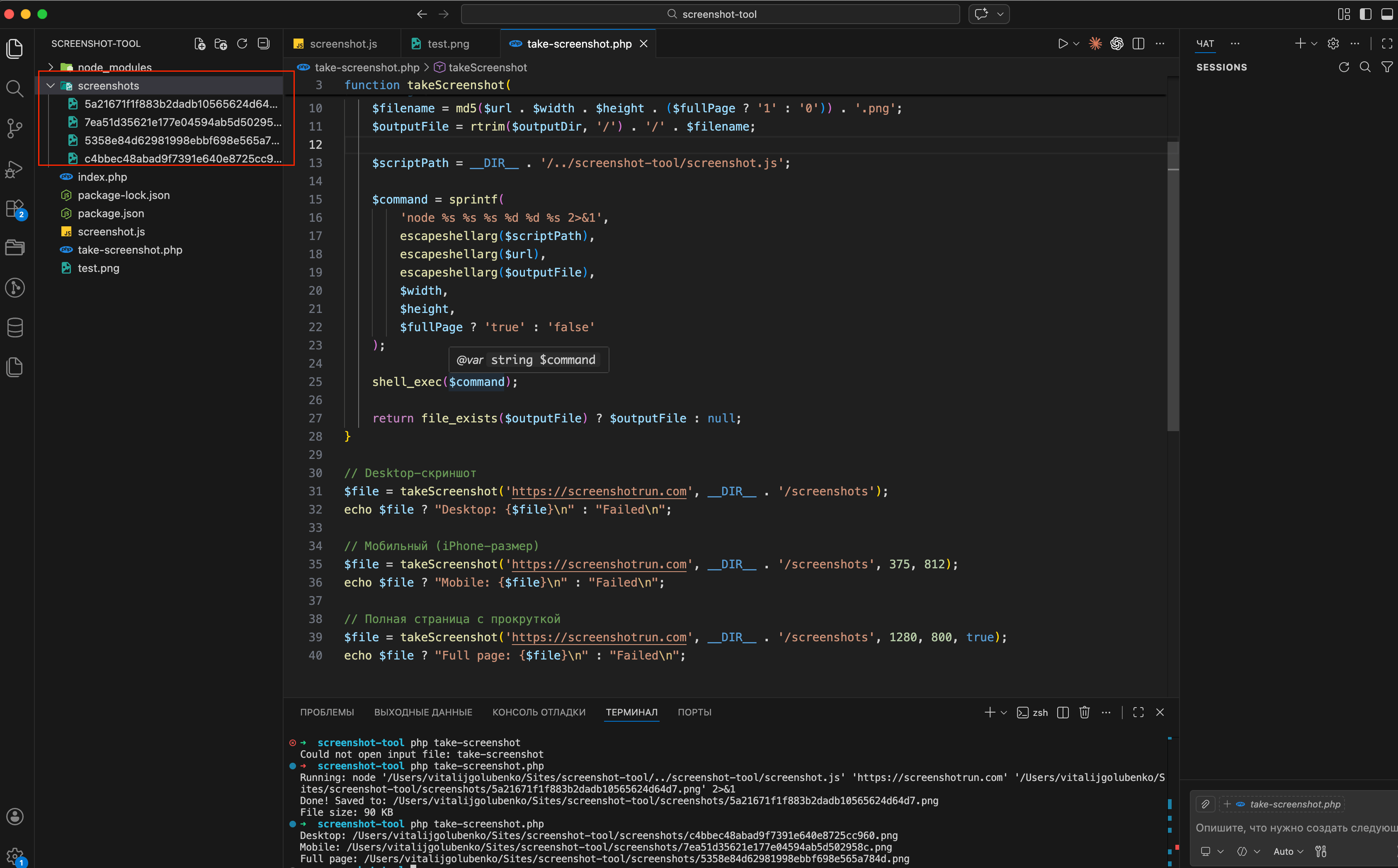This screenshot has width=1398, height=868.
Task: Click the New File icon in explorer
Action: click(x=199, y=44)
